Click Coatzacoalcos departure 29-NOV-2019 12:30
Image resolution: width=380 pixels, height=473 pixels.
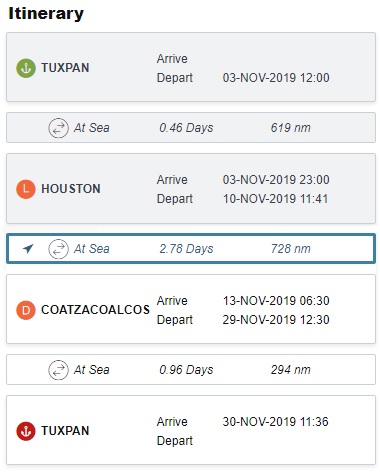click(276, 320)
